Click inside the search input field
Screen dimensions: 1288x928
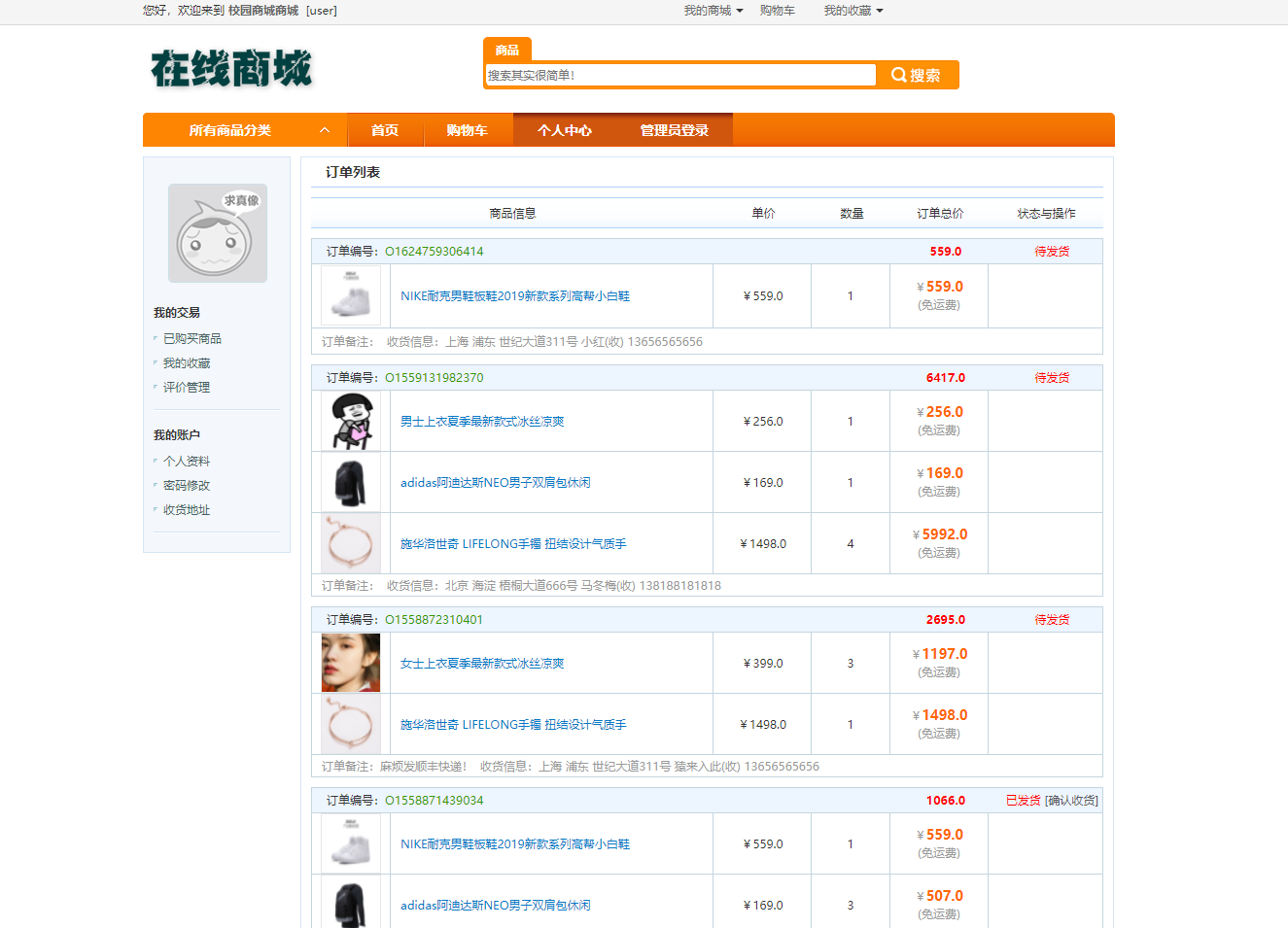[x=679, y=74]
